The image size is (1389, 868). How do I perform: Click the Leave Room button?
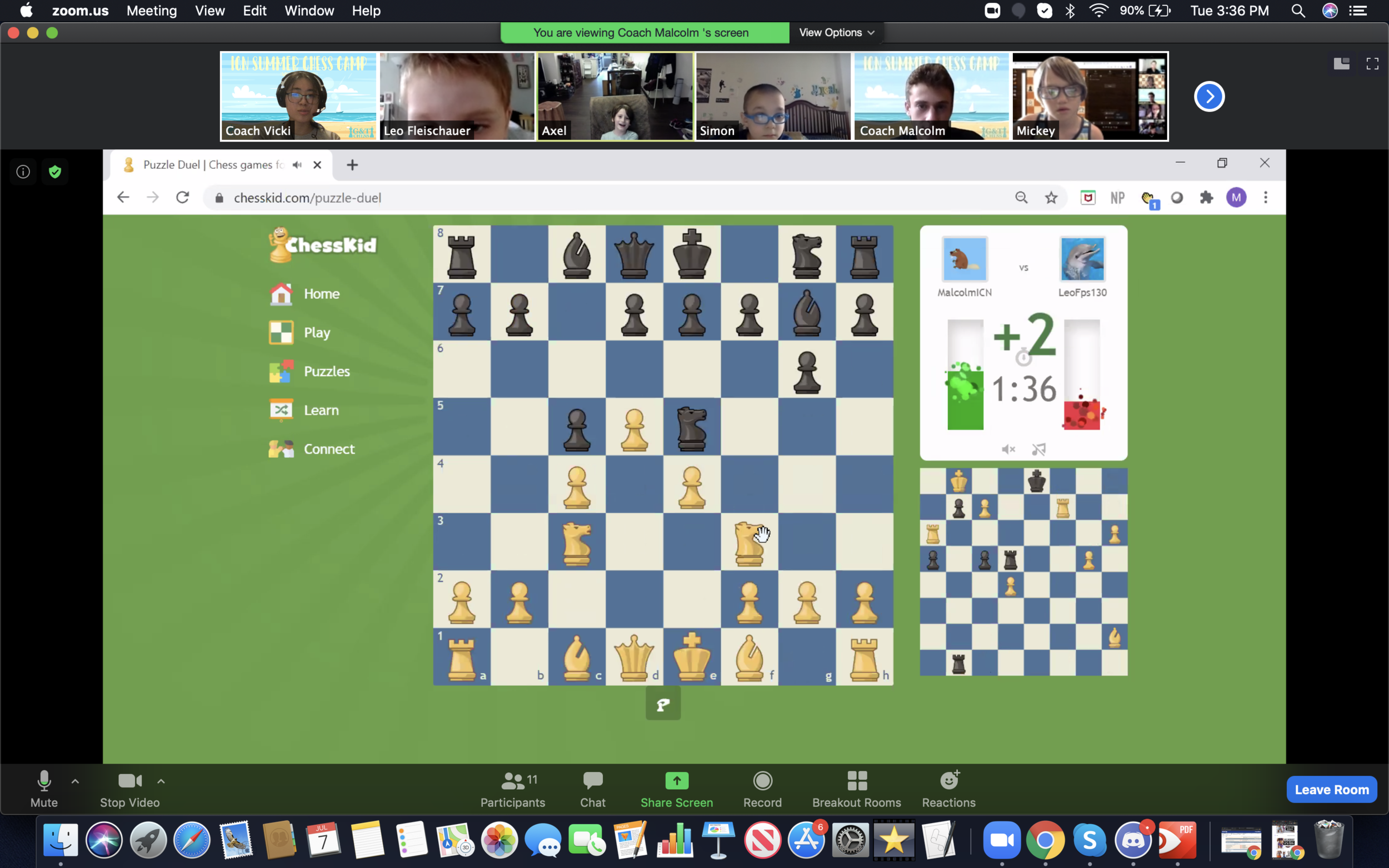(x=1331, y=789)
